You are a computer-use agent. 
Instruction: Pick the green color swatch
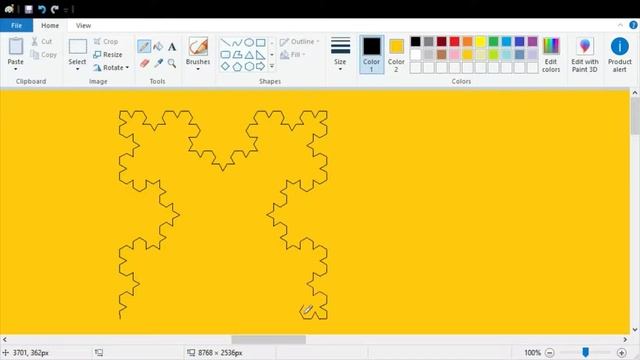tap(493, 41)
